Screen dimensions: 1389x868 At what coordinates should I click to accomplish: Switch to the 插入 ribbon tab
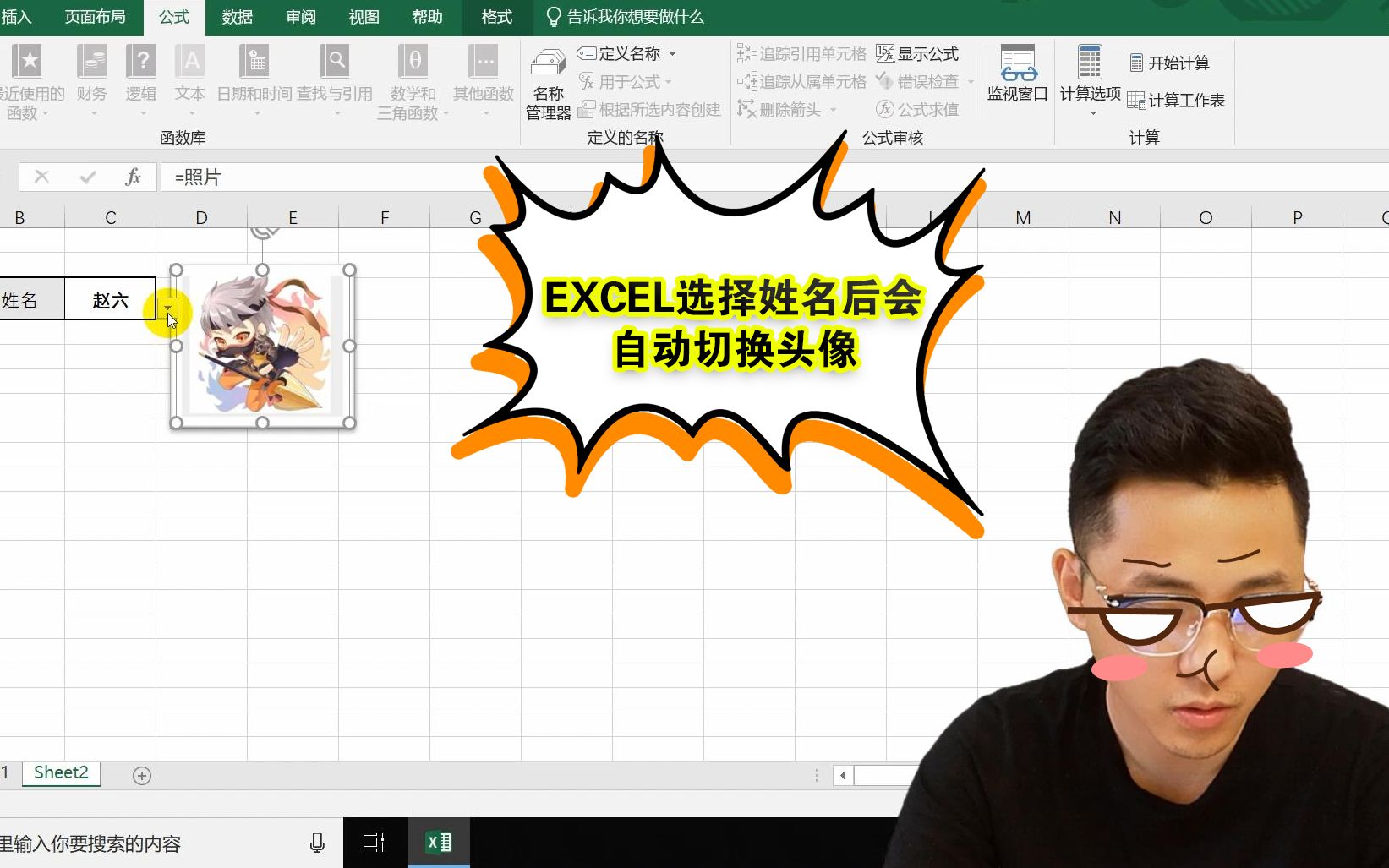pyautogui.click(x=16, y=17)
